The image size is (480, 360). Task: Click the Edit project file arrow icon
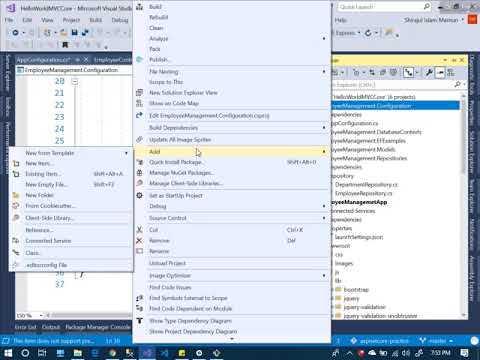(x=140, y=115)
